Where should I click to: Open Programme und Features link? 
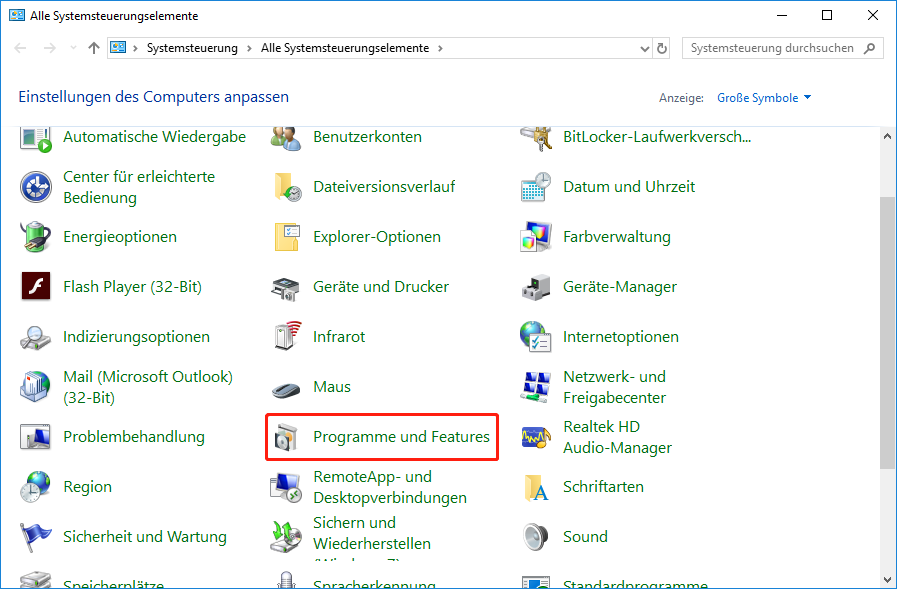[x=401, y=437]
